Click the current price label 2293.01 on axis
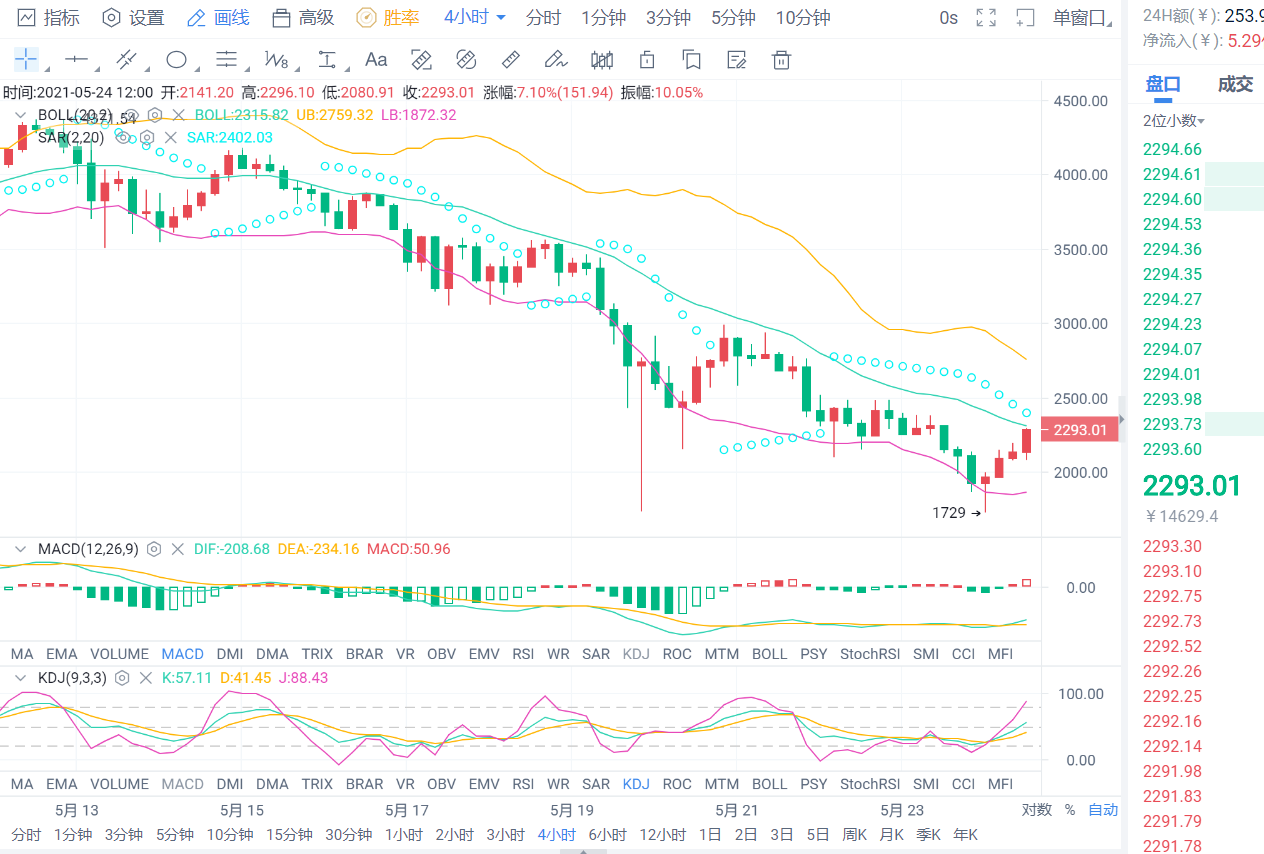This screenshot has width=1264, height=854. [x=1078, y=430]
